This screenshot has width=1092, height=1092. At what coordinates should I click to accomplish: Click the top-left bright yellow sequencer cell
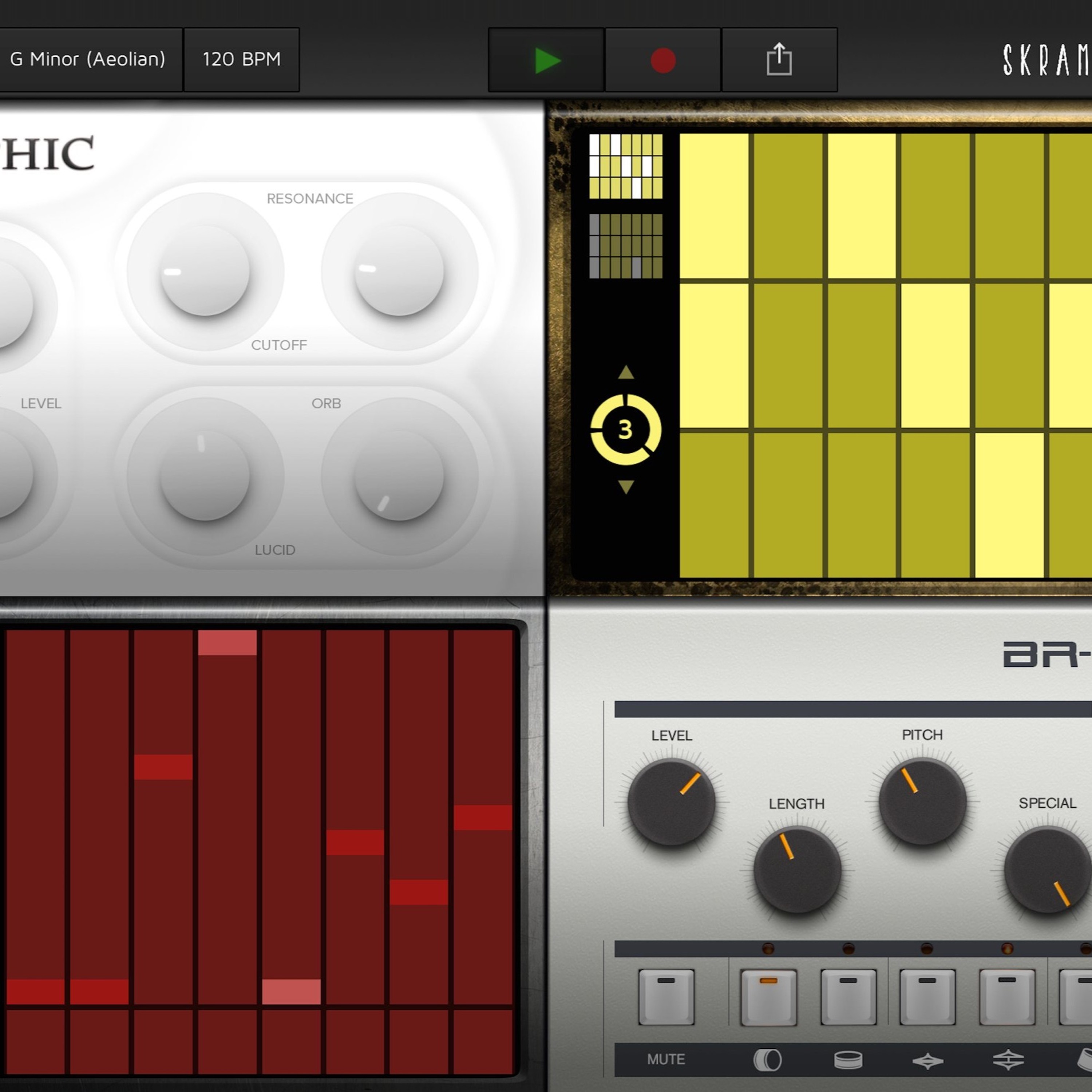tap(714, 206)
